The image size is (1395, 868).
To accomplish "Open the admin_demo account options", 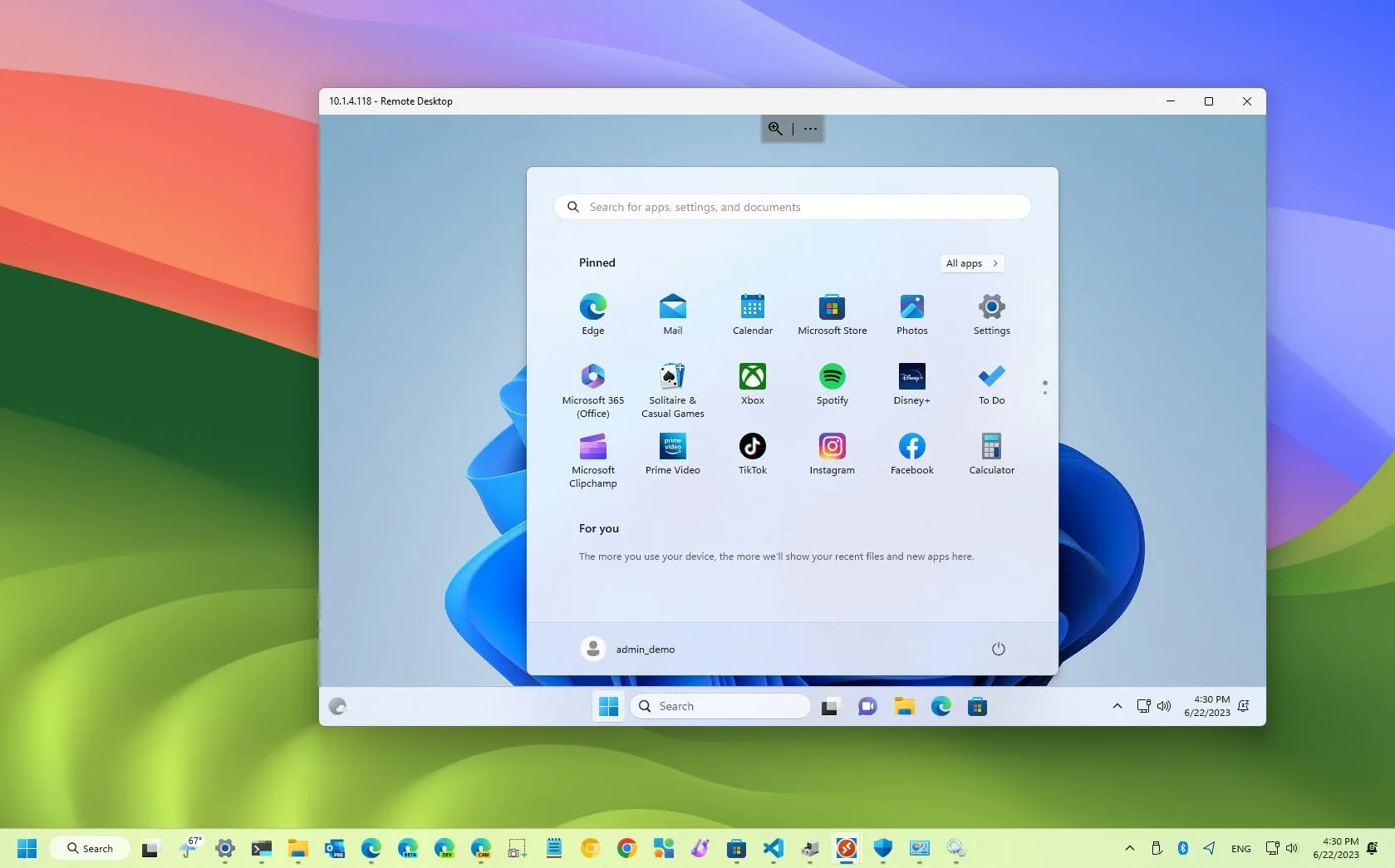I will tap(628, 649).
